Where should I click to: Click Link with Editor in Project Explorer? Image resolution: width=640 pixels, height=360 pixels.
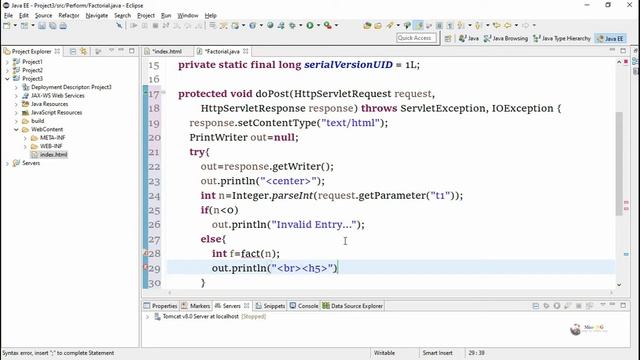[x=84, y=51]
